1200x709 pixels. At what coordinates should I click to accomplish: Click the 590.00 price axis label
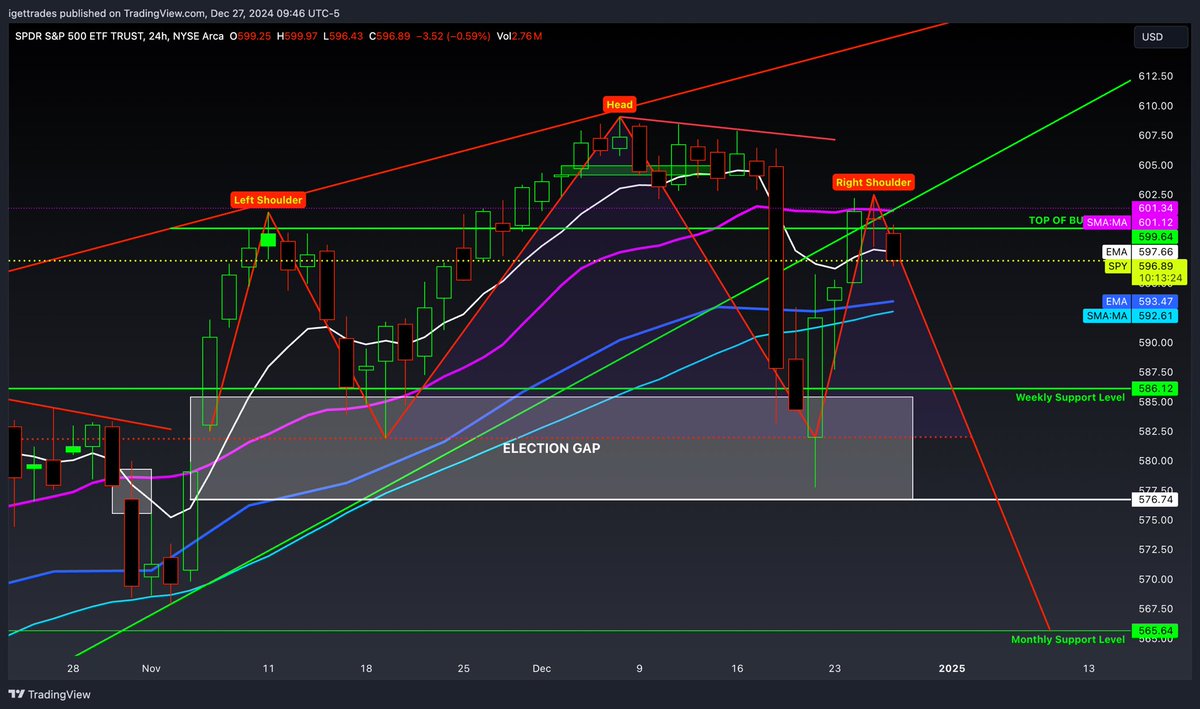coord(1154,342)
